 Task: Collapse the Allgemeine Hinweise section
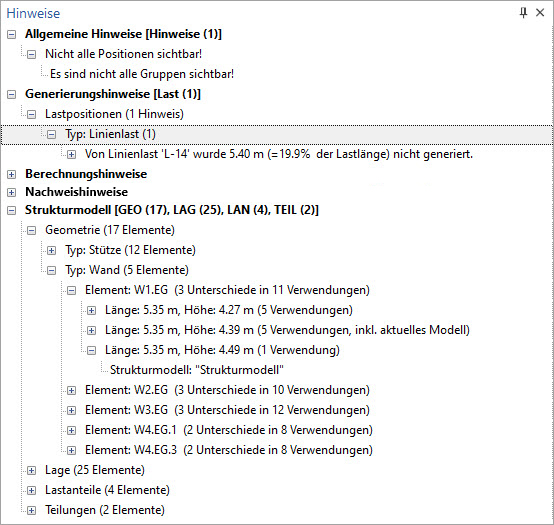12,35
